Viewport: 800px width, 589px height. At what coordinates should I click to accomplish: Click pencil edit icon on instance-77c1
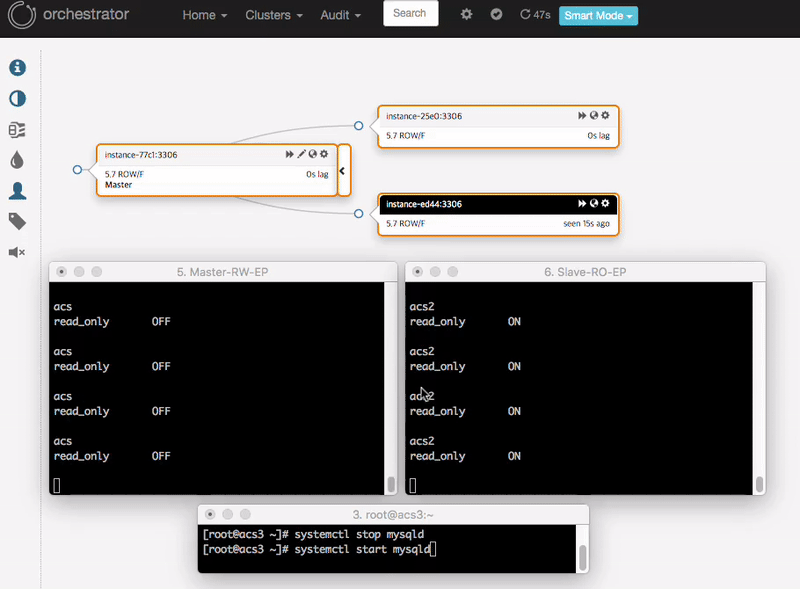point(302,154)
